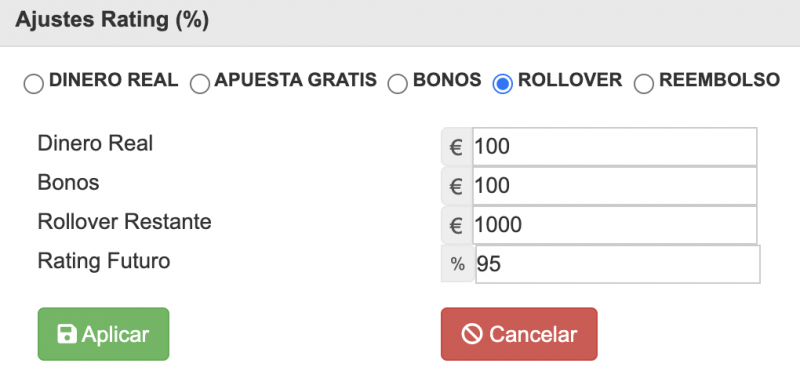Click the euro symbol beside Rollover Restante field
This screenshot has width=800, height=367.
point(456,225)
